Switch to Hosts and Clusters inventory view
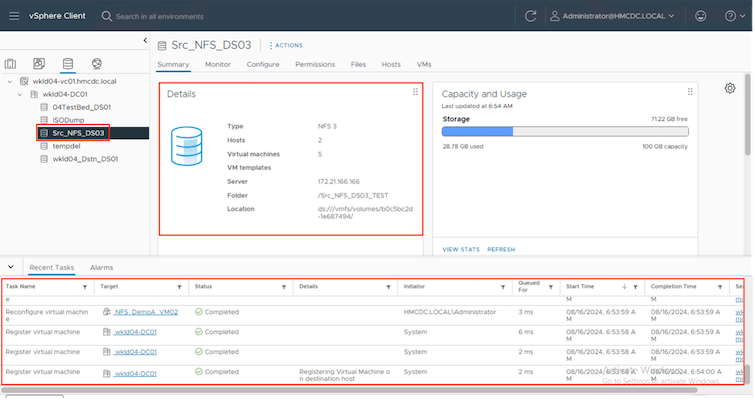The image size is (755, 400). [x=10, y=64]
